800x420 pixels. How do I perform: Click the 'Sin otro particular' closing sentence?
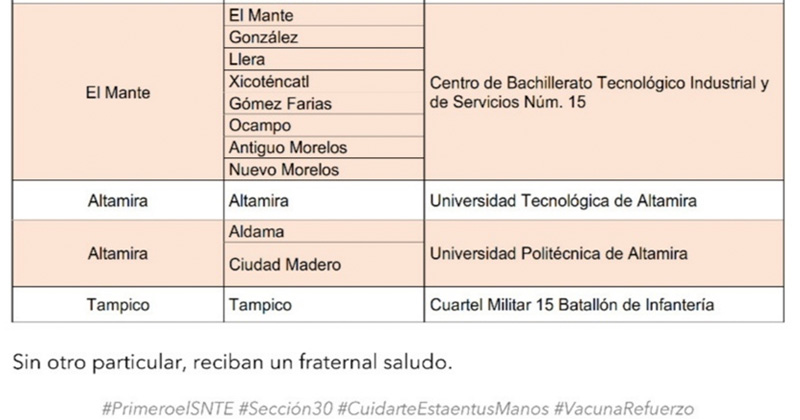tap(232, 360)
